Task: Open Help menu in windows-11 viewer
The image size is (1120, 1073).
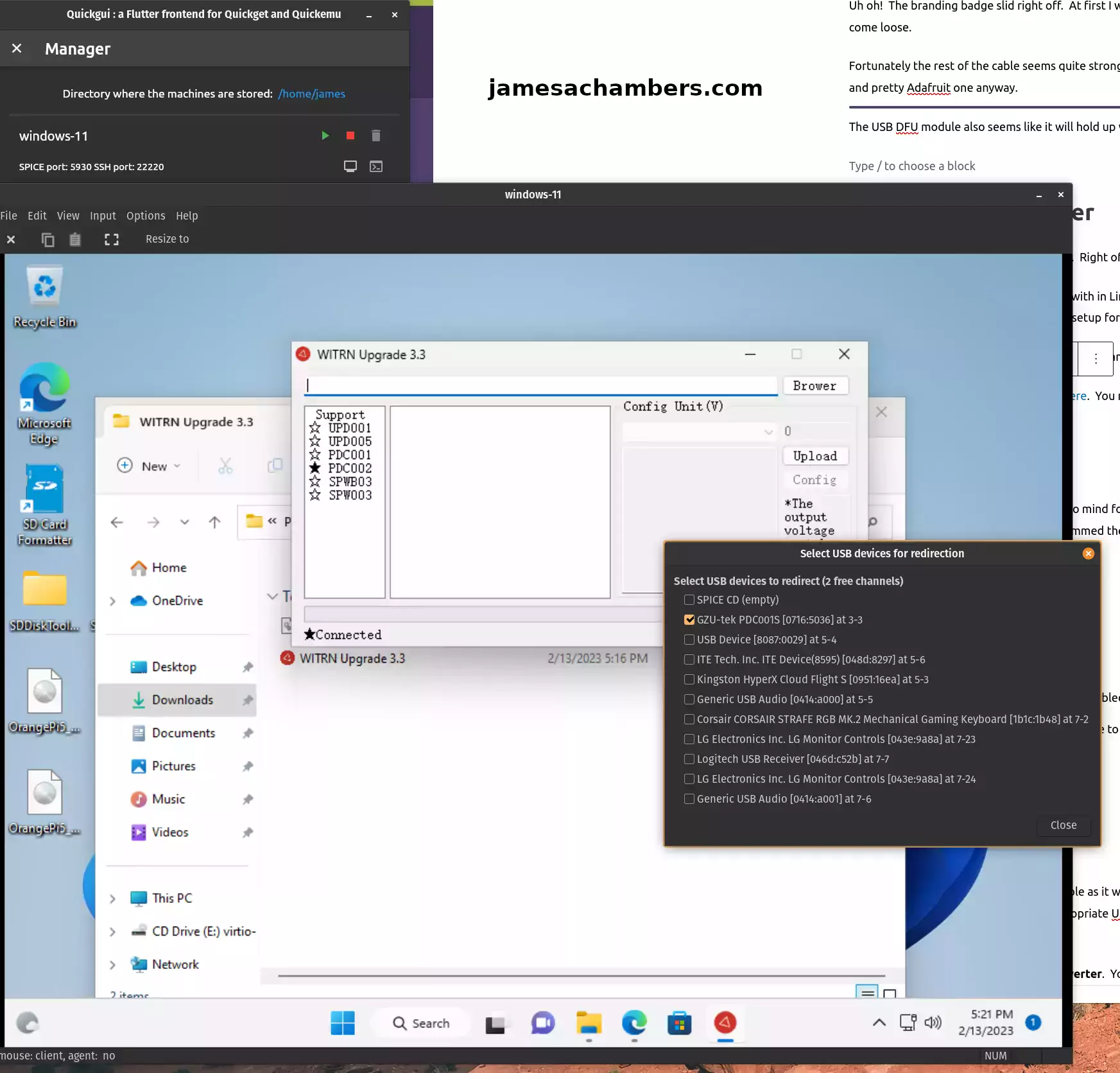Action: 187,216
